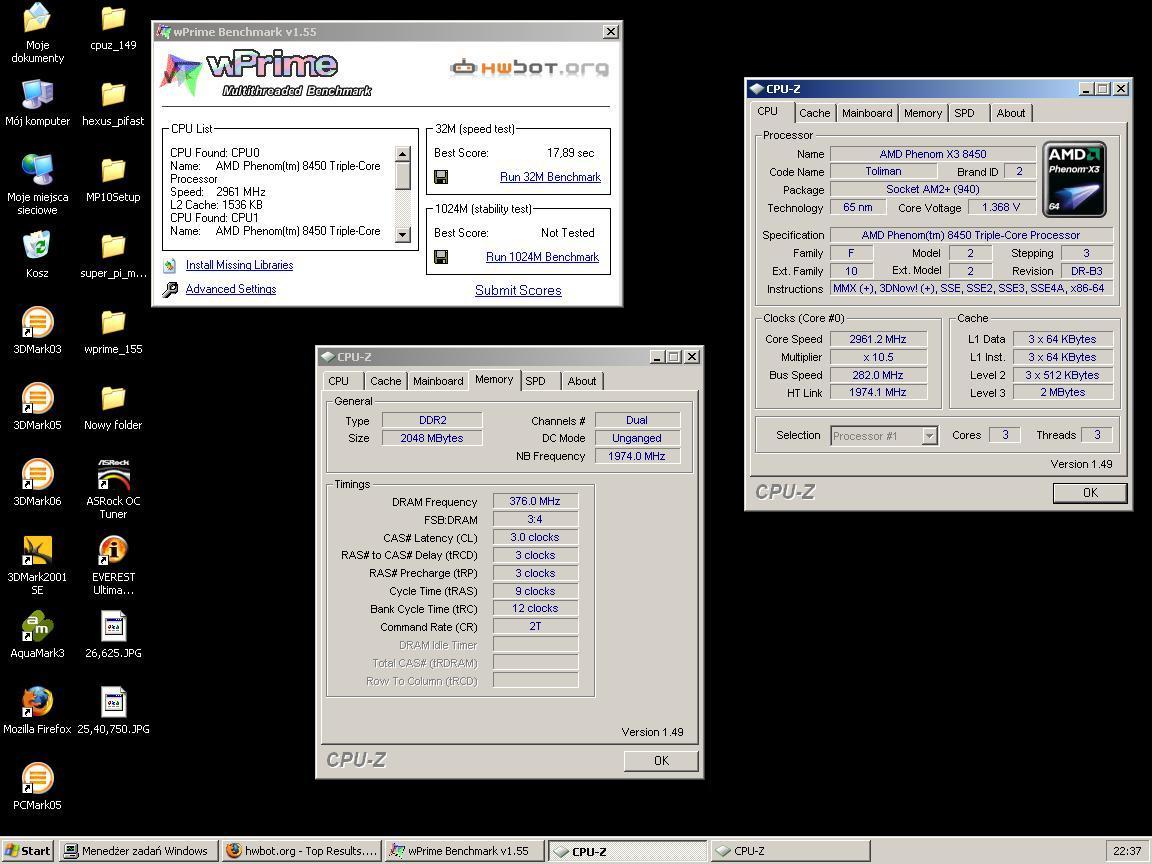Screen dimensions: 1152x864
Task: Switch to Cache tab in right CPU-Z window
Action: pos(814,113)
